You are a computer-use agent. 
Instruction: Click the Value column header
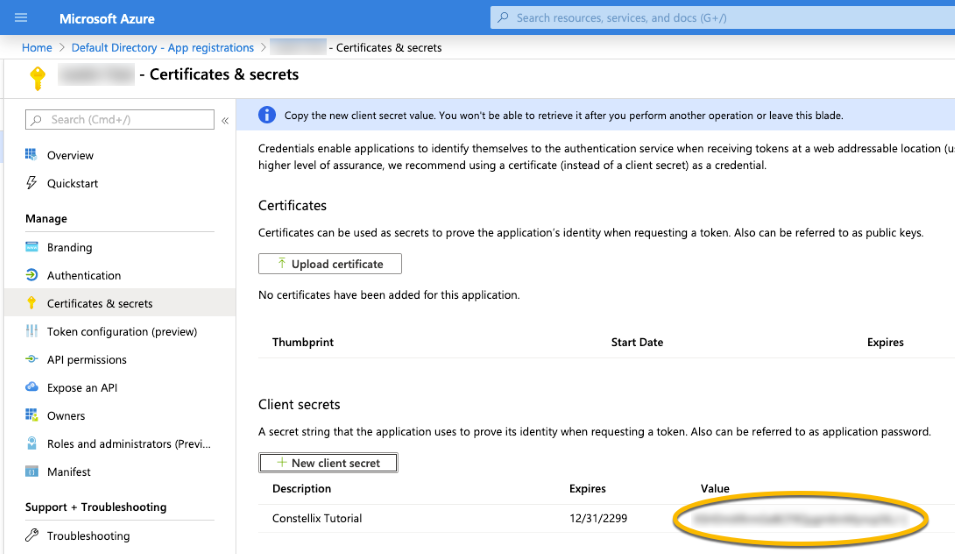pyautogui.click(x=715, y=488)
